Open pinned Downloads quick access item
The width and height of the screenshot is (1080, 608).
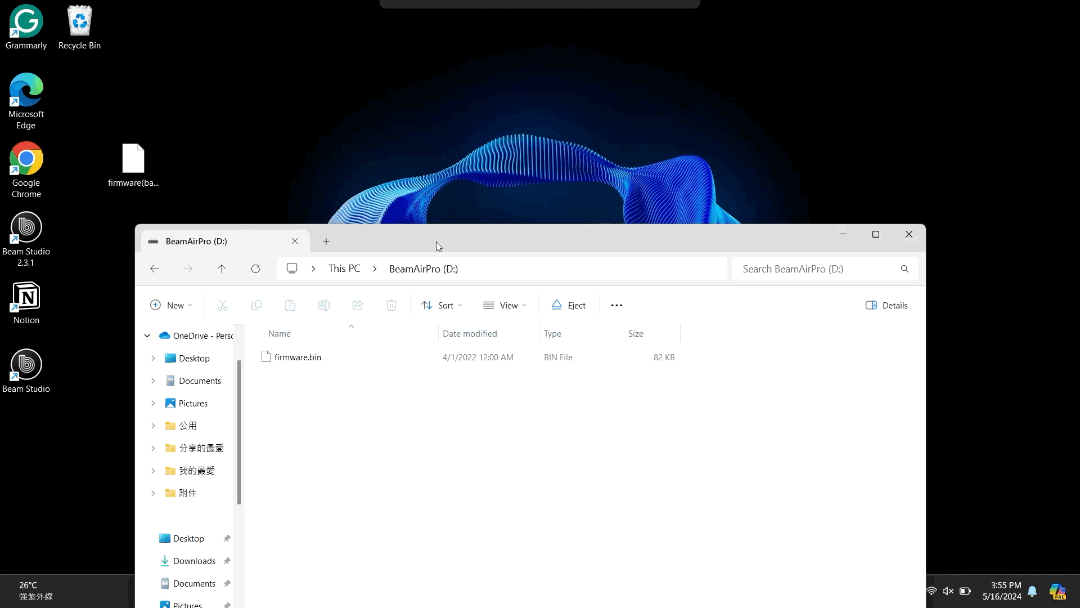(x=194, y=560)
